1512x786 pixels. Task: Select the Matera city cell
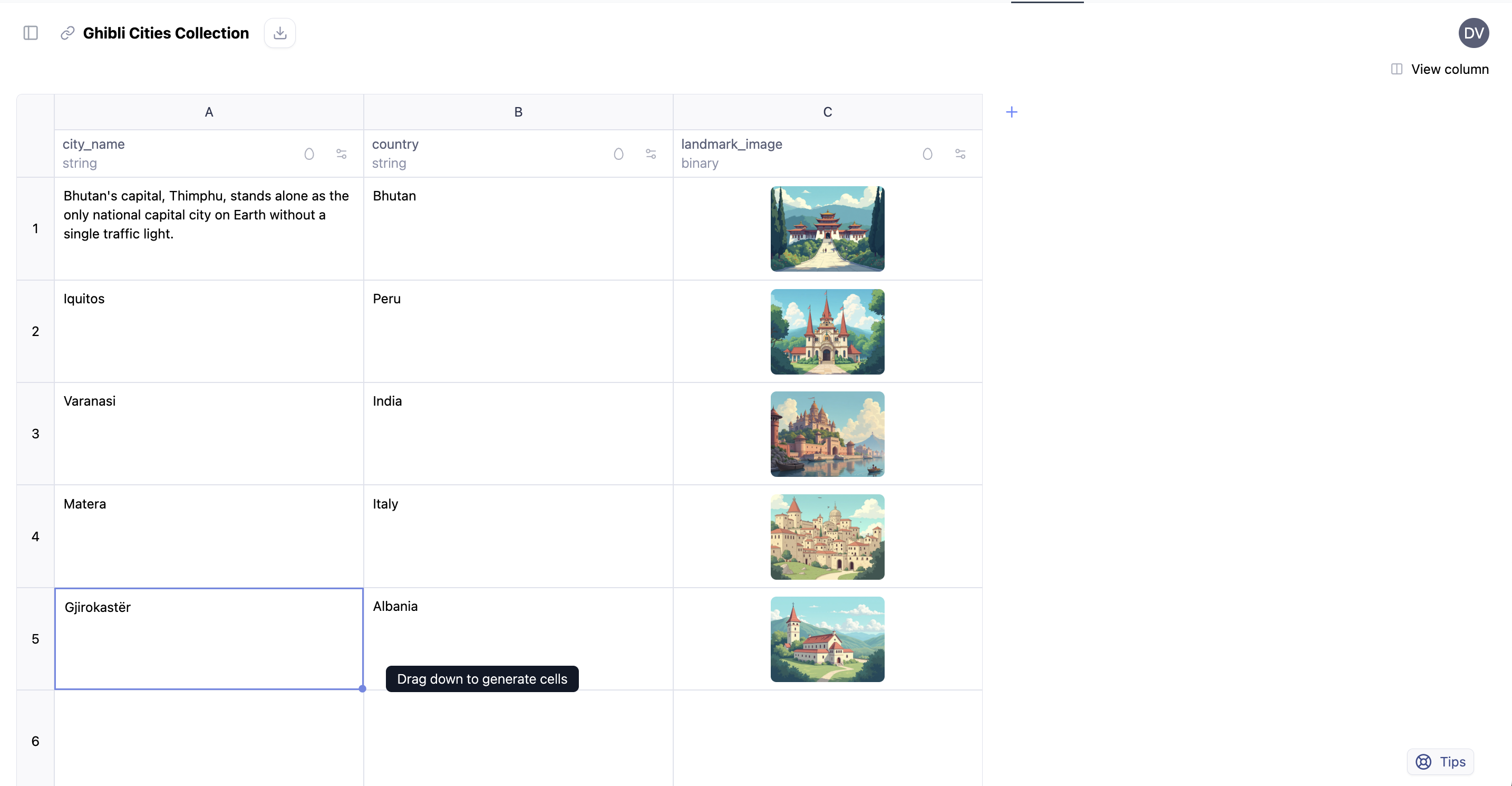point(209,536)
